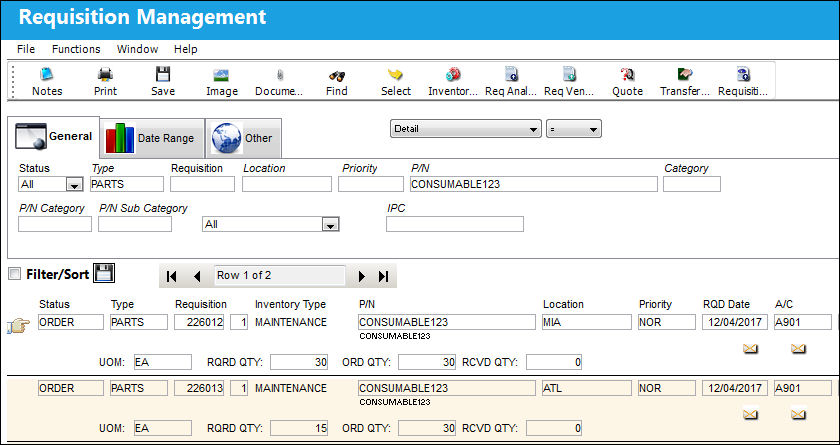Open the Image toolbar icon

(221, 81)
